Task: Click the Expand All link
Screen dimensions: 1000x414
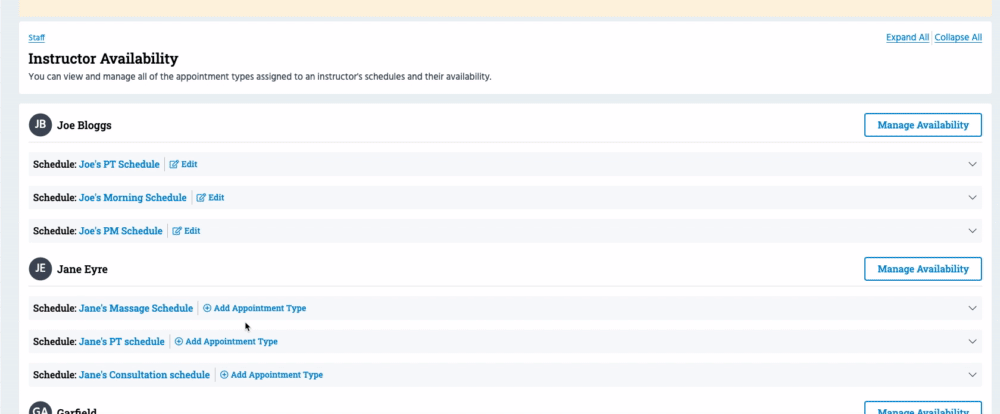Action: pos(908,38)
